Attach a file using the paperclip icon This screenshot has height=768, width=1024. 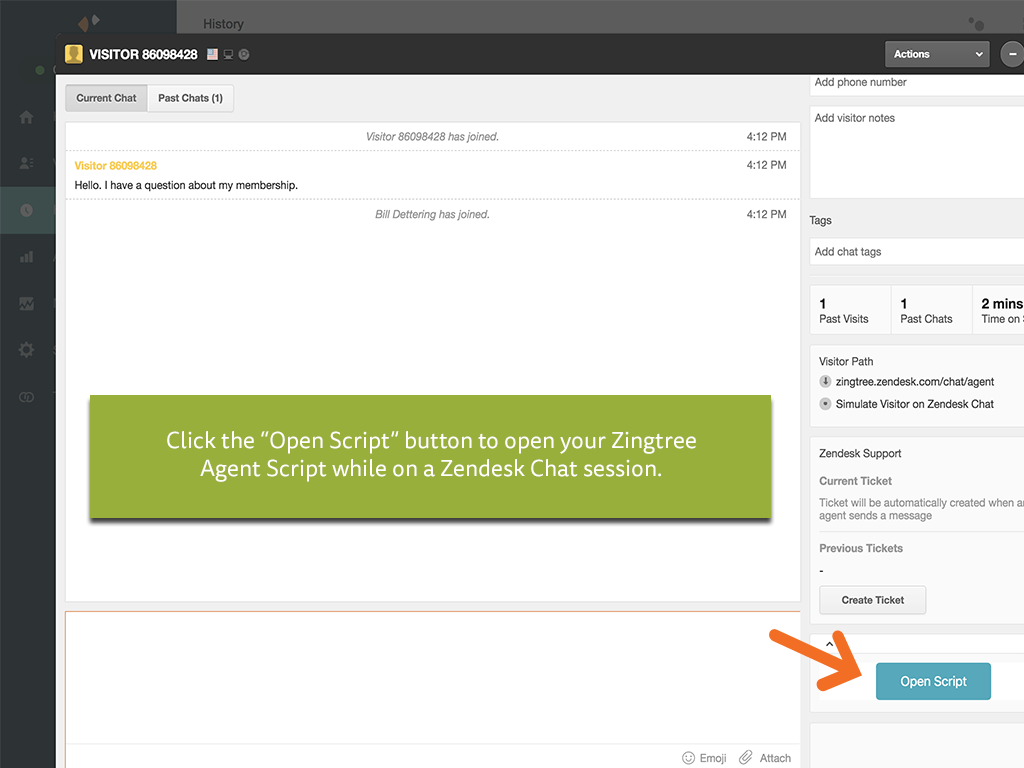[x=765, y=757]
